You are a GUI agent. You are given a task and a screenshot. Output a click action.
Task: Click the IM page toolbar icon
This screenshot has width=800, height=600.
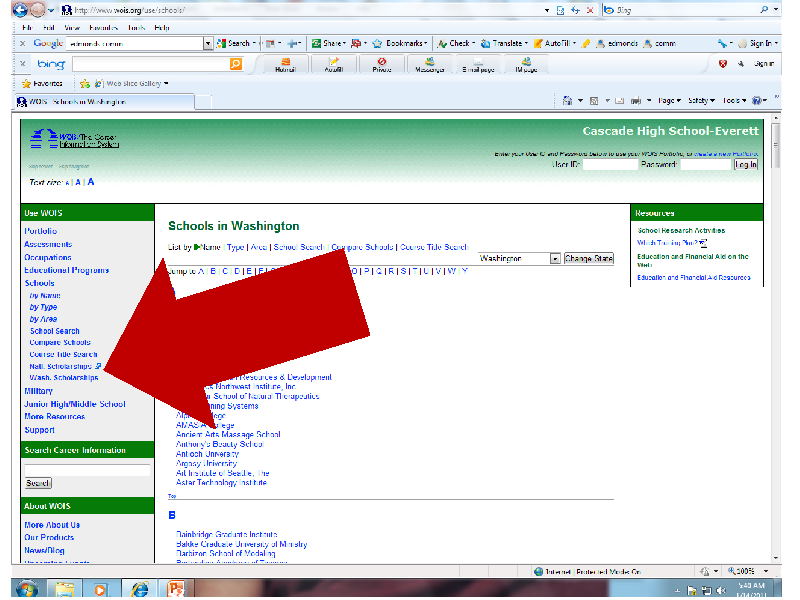[526, 64]
